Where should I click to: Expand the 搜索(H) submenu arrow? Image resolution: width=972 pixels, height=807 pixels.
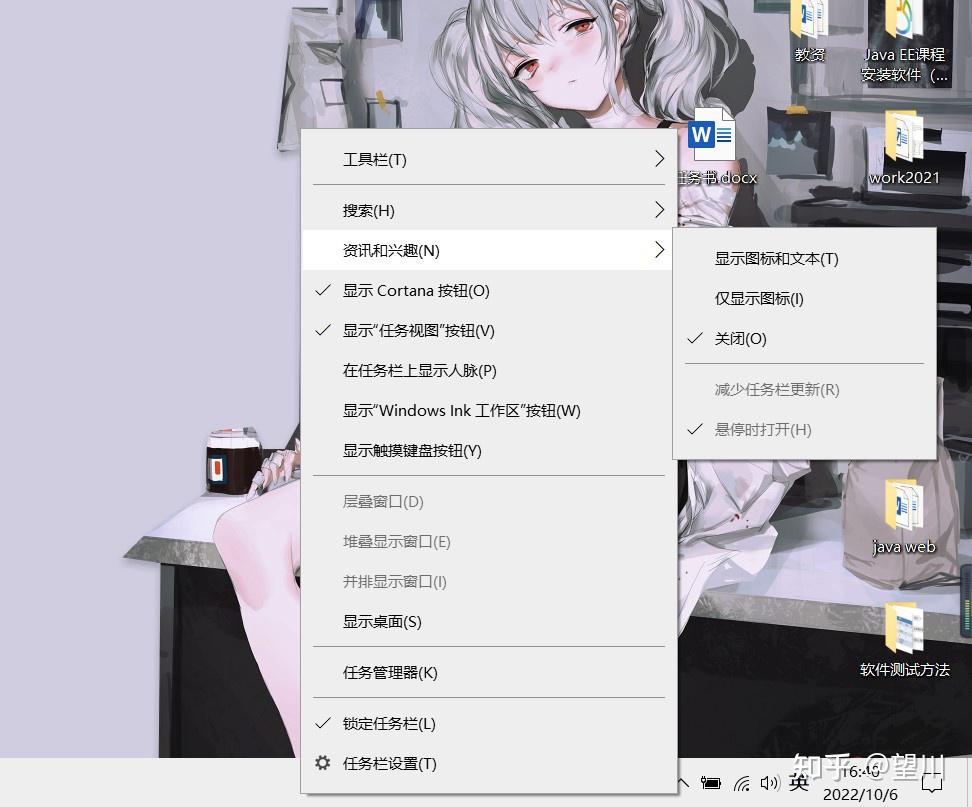click(660, 210)
